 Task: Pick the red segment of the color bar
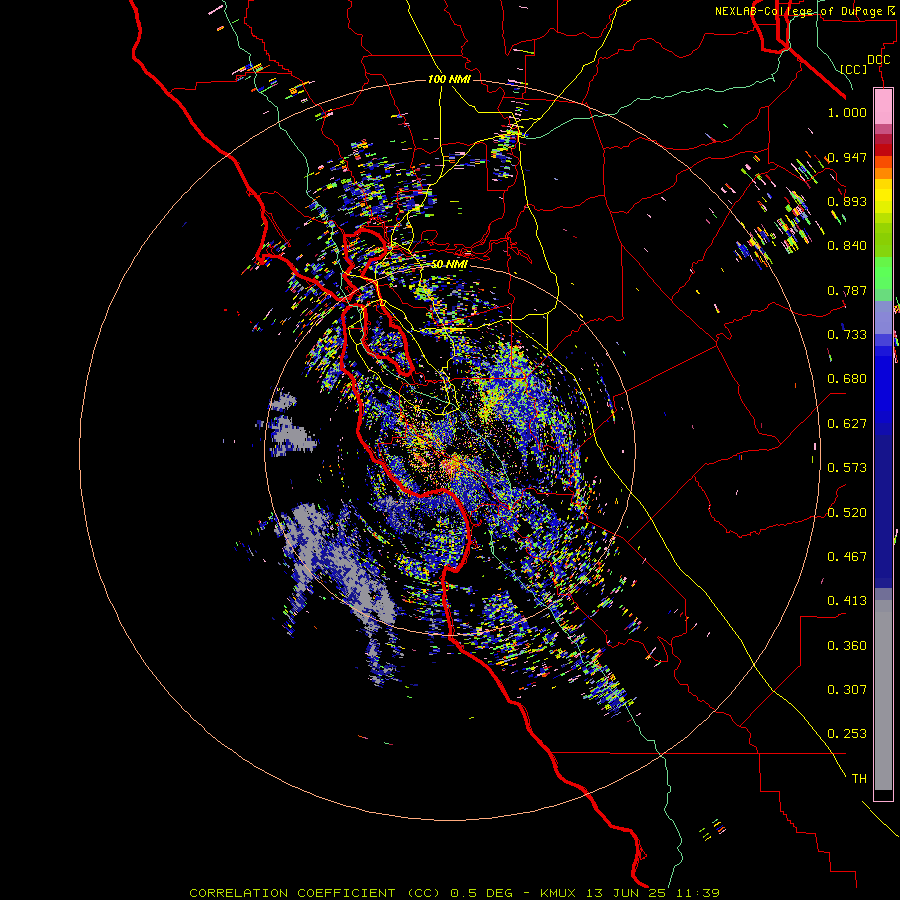pos(883,150)
